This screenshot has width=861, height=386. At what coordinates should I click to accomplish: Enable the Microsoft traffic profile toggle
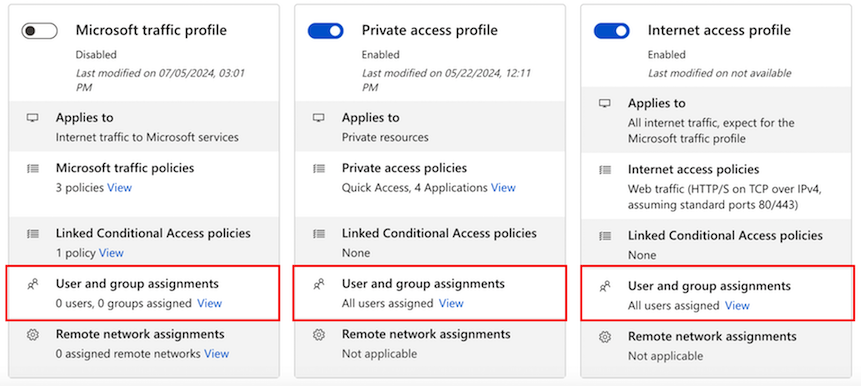pyautogui.click(x=40, y=31)
